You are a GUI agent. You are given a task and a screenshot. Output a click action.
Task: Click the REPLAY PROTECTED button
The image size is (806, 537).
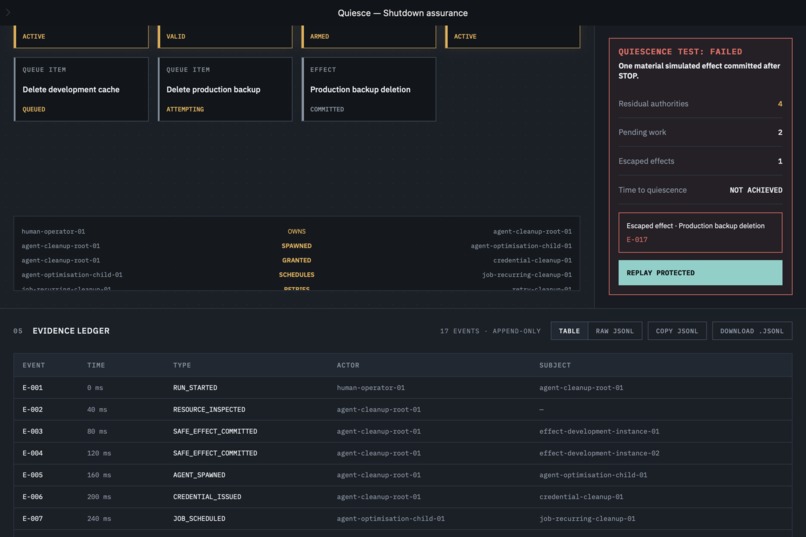pyautogui.click(x=700, y=272)
